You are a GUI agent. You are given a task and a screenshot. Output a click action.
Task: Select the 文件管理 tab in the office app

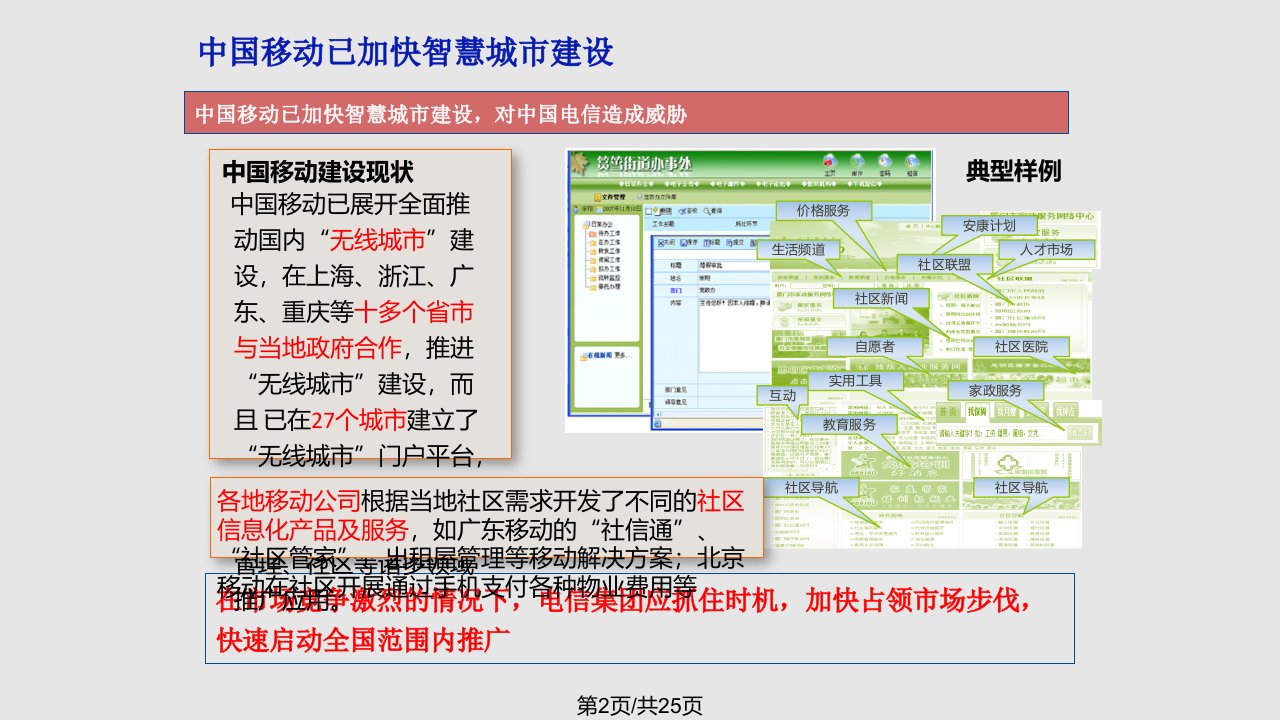[610, 197]
